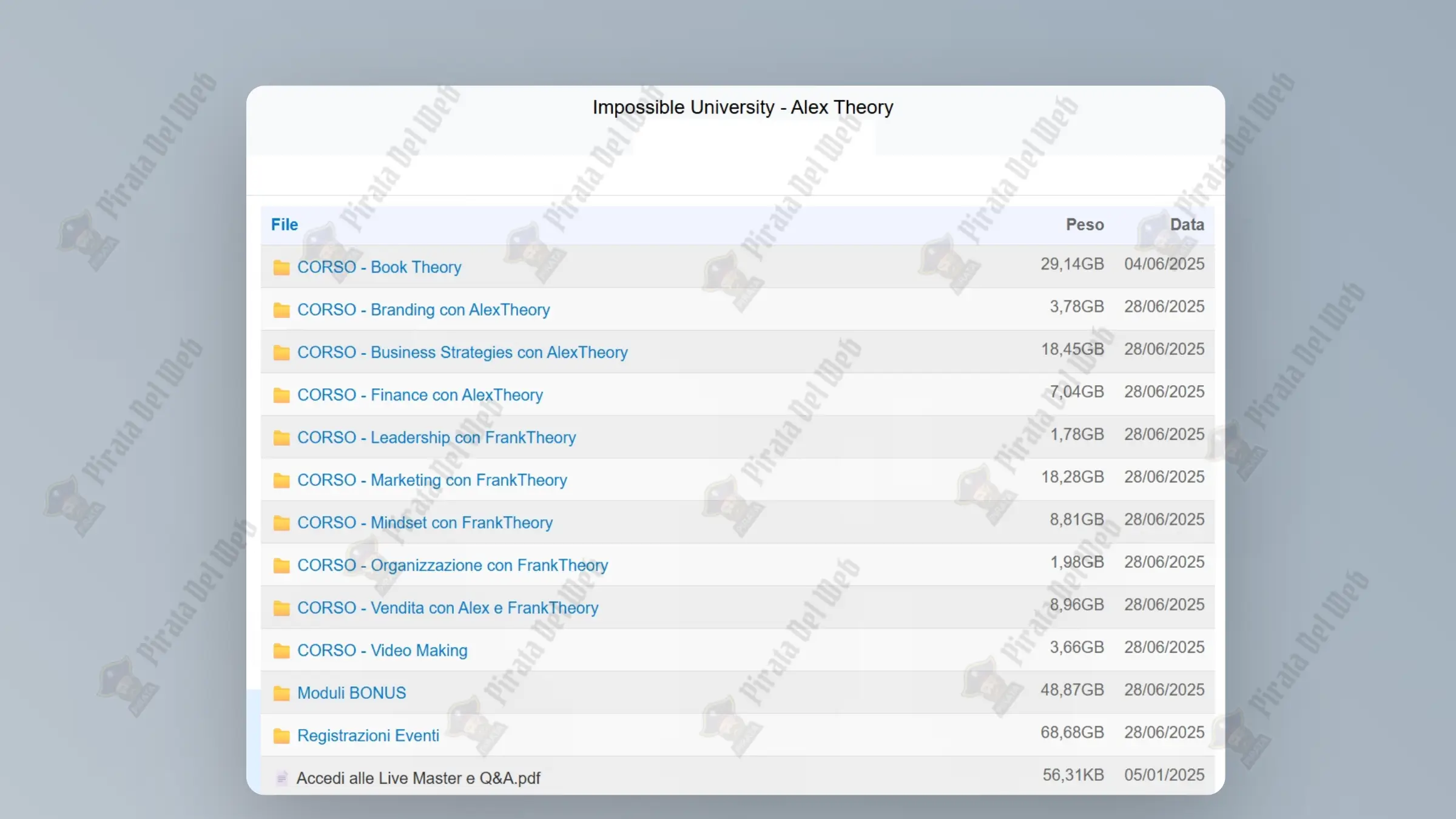Open CORSO - Mindset con FrankTheory link
Viewport: 1456px width, 819px height.
click(x=425, y=522)
